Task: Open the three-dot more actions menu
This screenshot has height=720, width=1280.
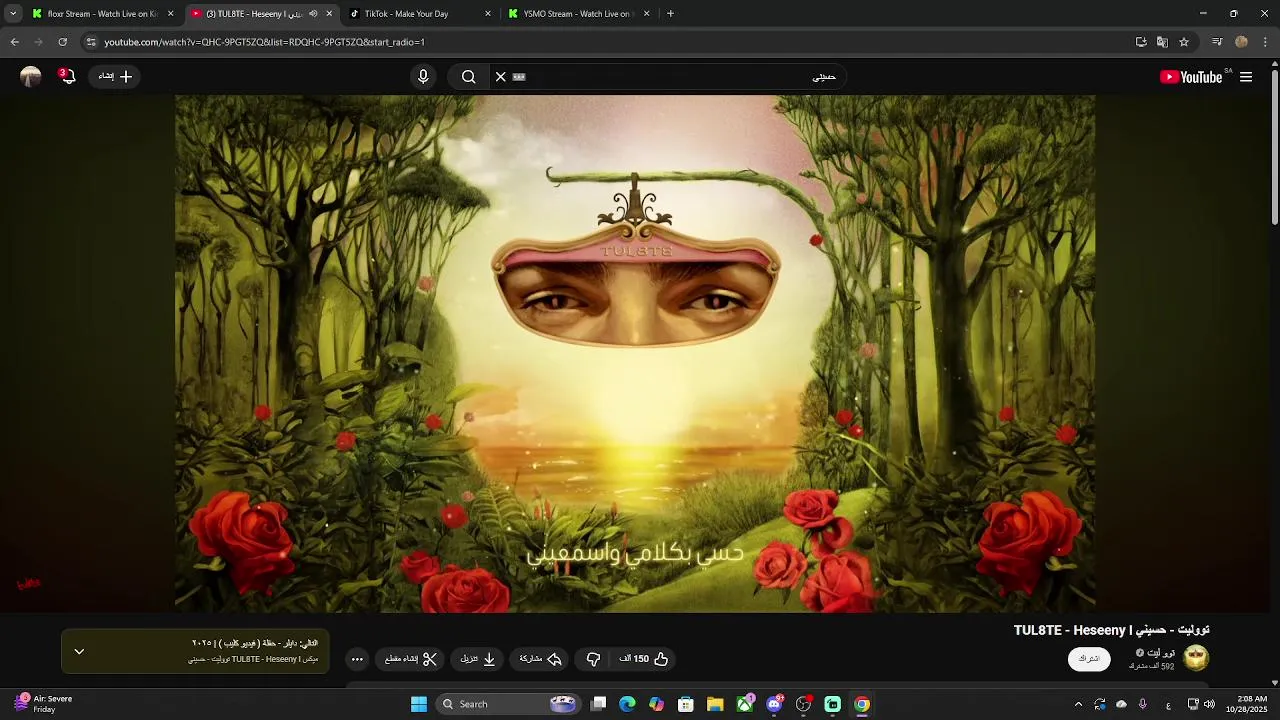Action: [x=357, y=659]
